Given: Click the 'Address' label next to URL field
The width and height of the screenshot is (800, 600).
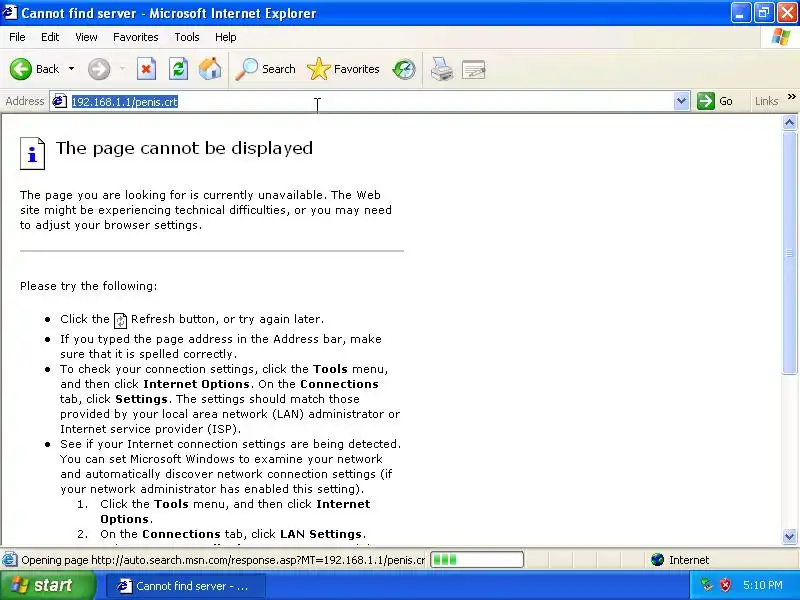Looking at the screenshot, I should coord(24,101).
